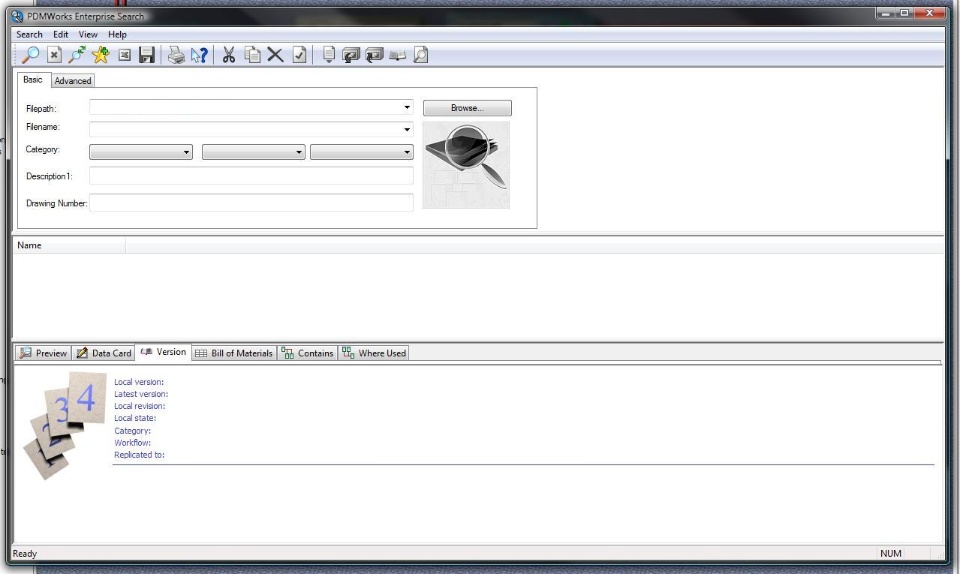
Task: Click the small boxed X toolbar icon
Action: coord(124,56)
